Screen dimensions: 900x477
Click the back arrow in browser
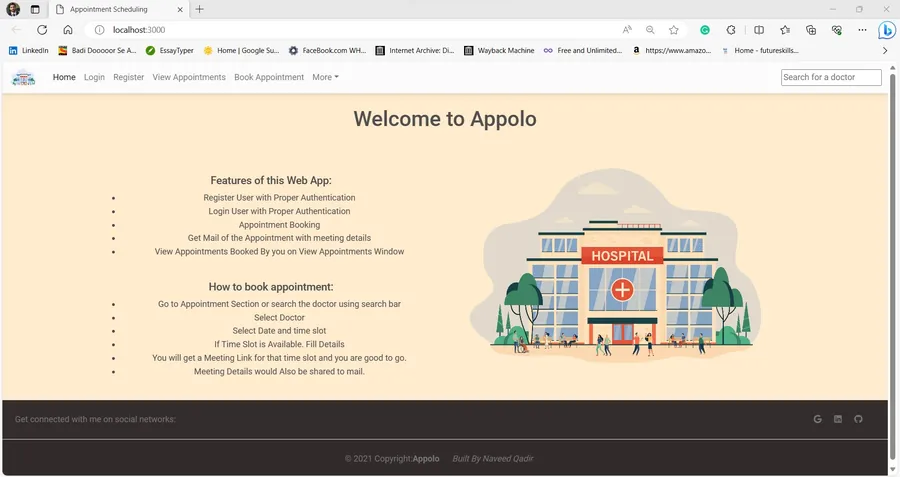tap(16, 30)
